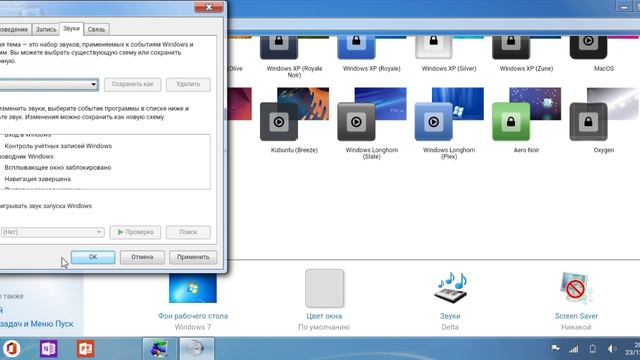Click the Удалить button
Viewport: 640px width, 360px height.
coord(188,84)
